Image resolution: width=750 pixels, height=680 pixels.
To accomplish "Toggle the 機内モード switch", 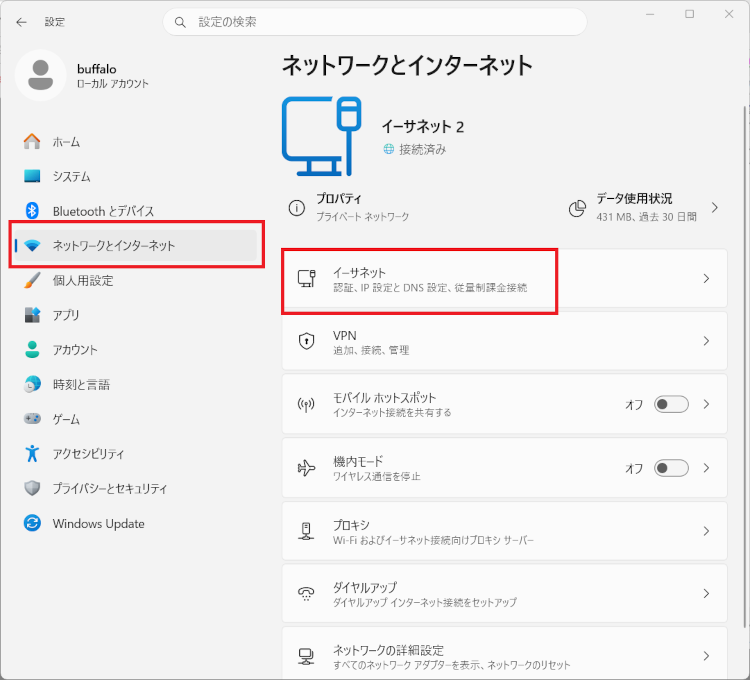I will pos(671,468).
